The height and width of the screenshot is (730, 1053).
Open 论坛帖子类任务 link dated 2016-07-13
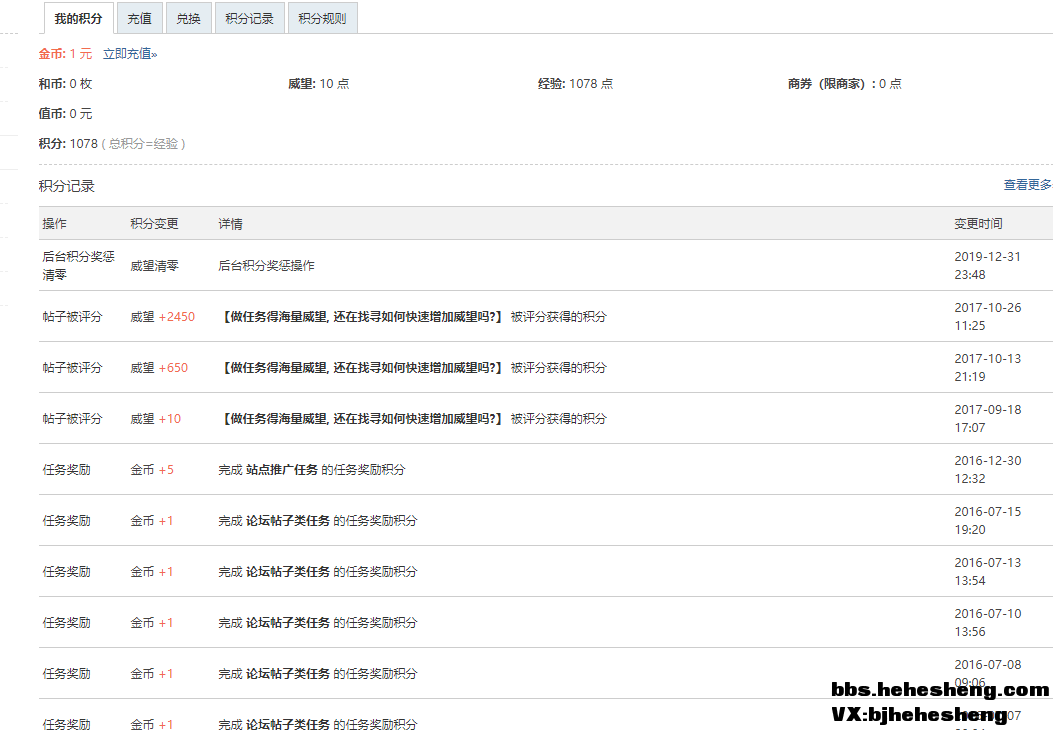coord(288,572)
